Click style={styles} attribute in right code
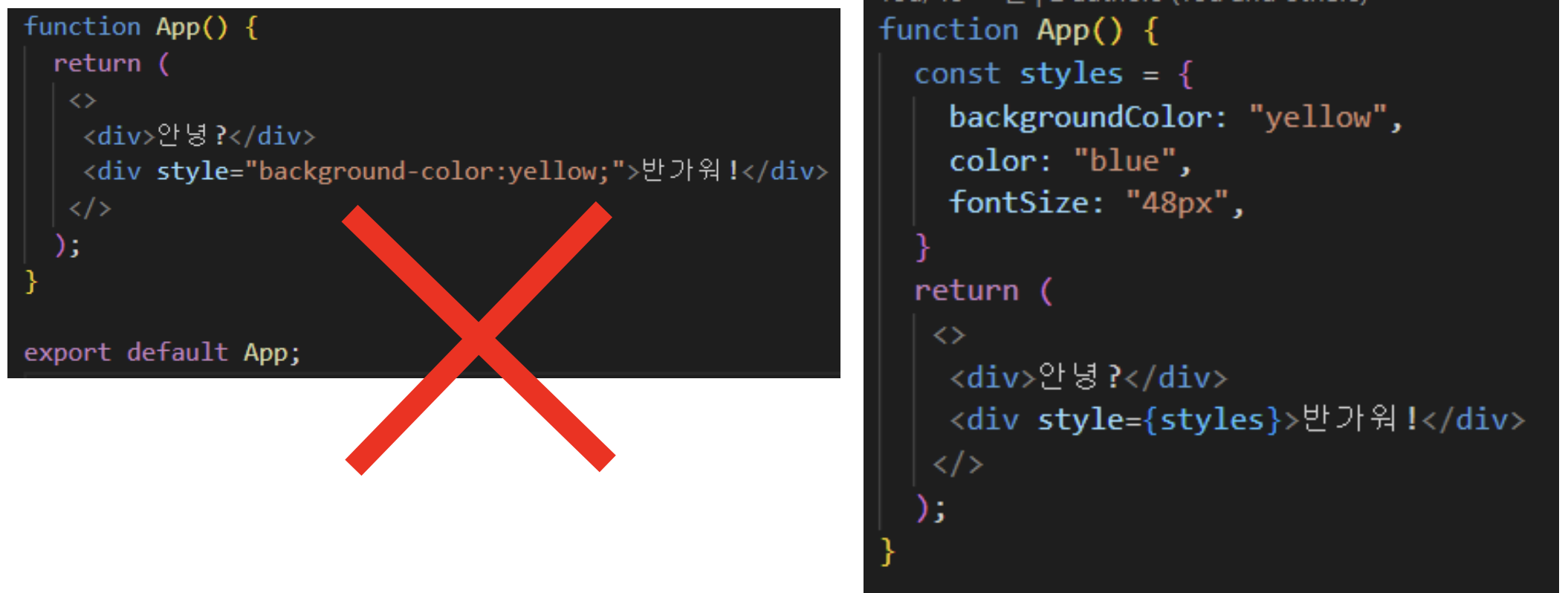Image resolution: width=1568 pixels, height=593 pixels. (1159, 420)
